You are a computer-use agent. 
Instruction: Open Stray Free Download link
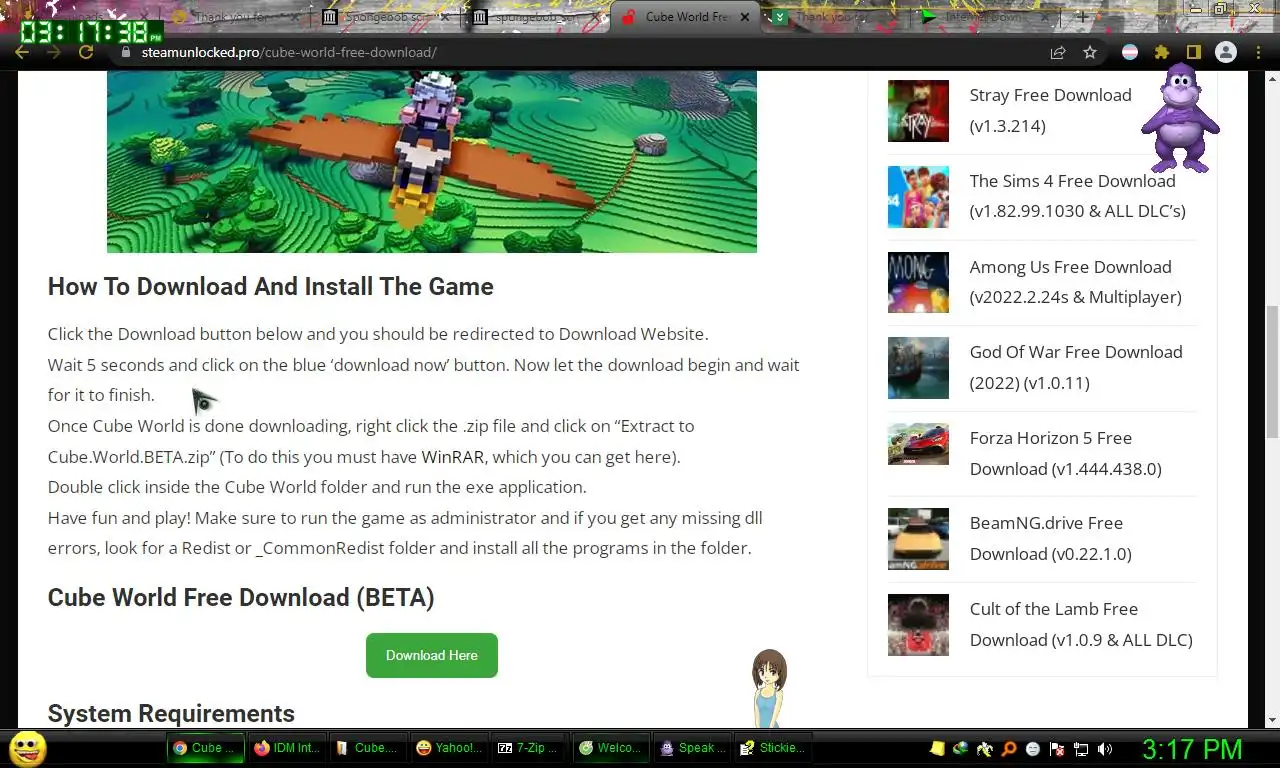[x=1050, y=110]
